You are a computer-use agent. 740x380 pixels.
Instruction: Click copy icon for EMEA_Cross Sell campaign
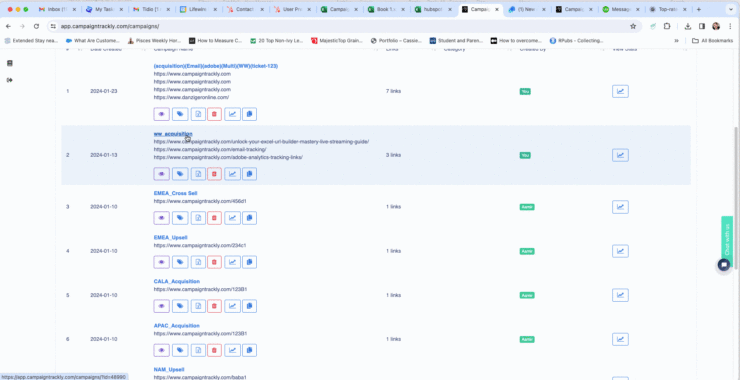coord(250,218)
